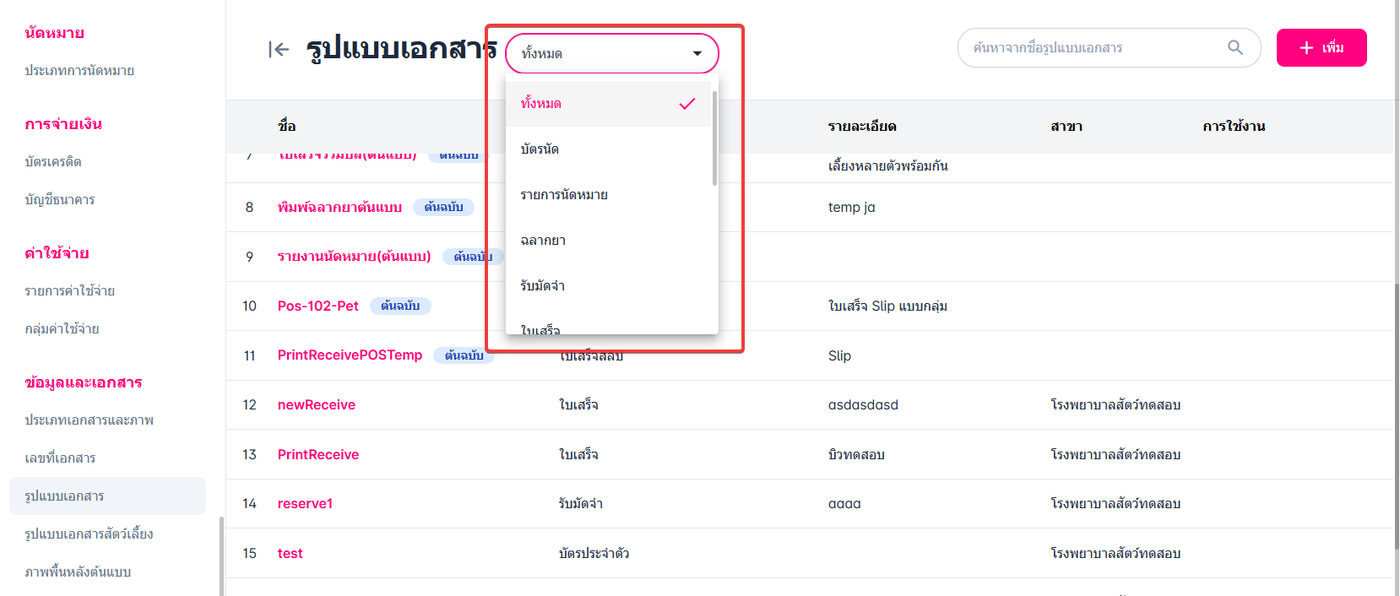Go to บัตรเครดิต in the sidebar
The height and width of the screenshot is (596, 1400).
coord(53,162)
